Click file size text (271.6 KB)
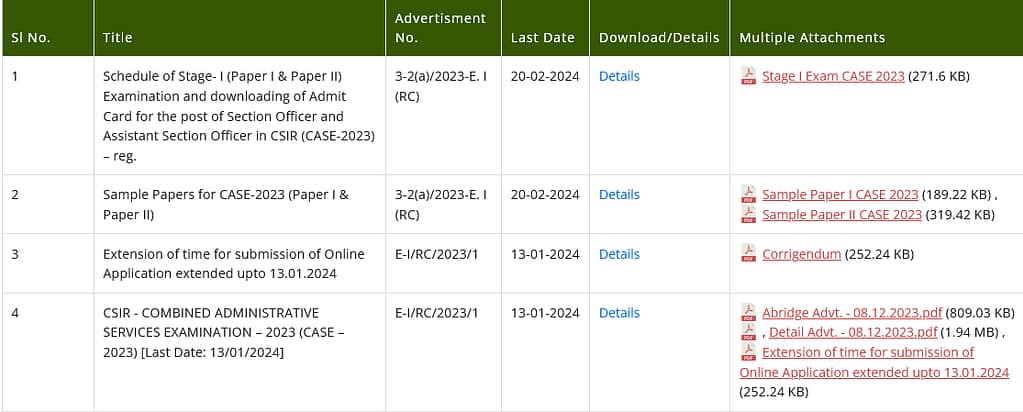This screenshot has width=1023, height=412. pos(939,76)
